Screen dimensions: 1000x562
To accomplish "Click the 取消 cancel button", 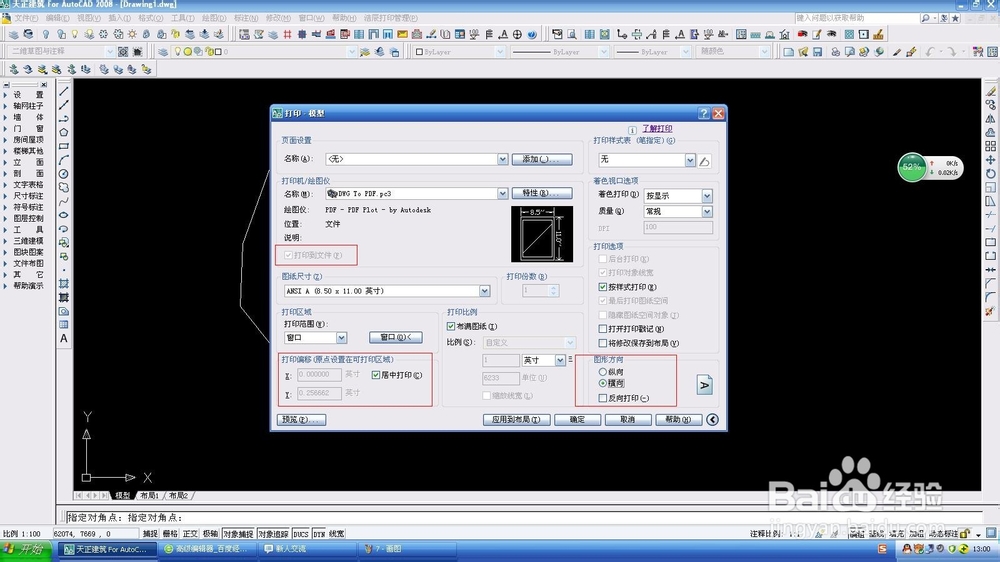I will [628, 419].
